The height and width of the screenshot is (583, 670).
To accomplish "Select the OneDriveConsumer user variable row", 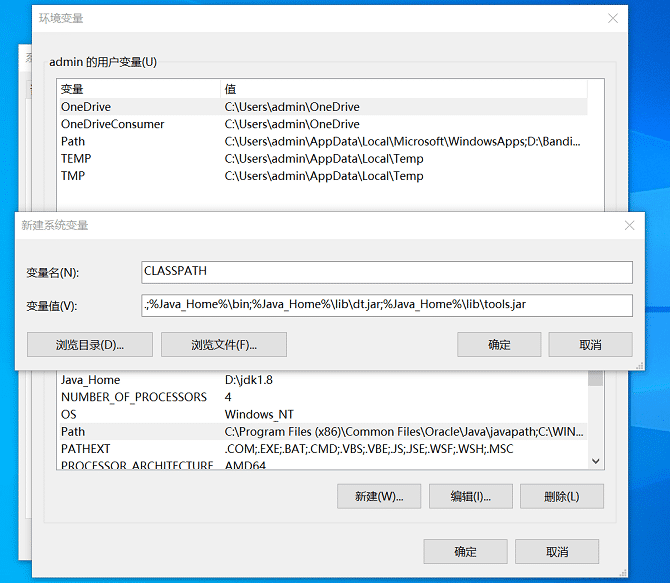I will 322,124.
